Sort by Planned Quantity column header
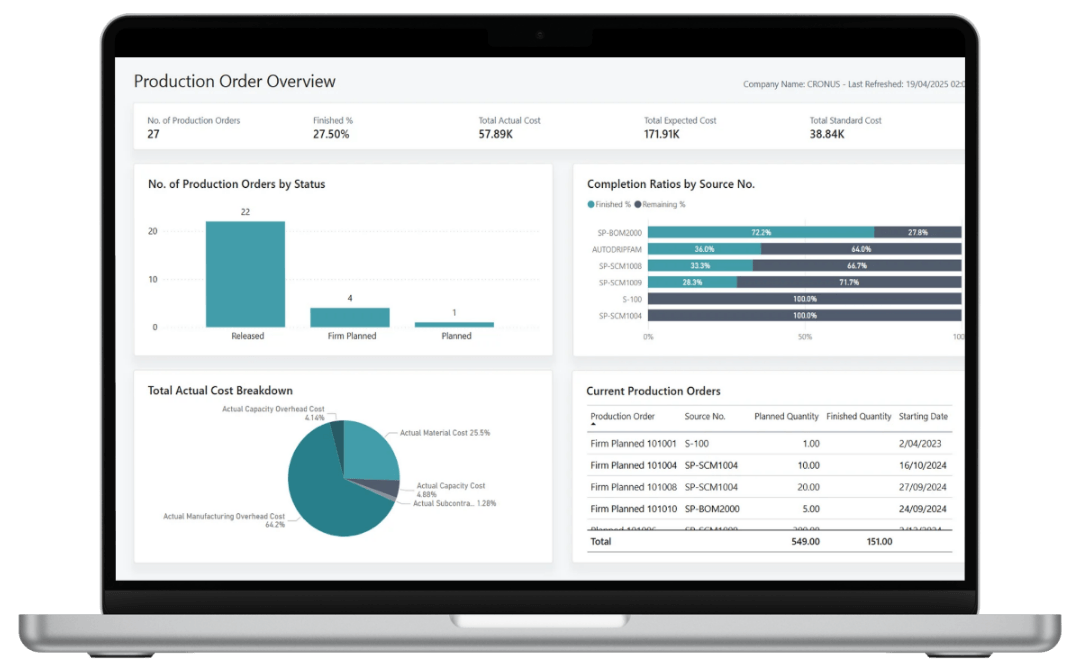The height and width of the screenshot is (671, 1080). pos(786,417)
